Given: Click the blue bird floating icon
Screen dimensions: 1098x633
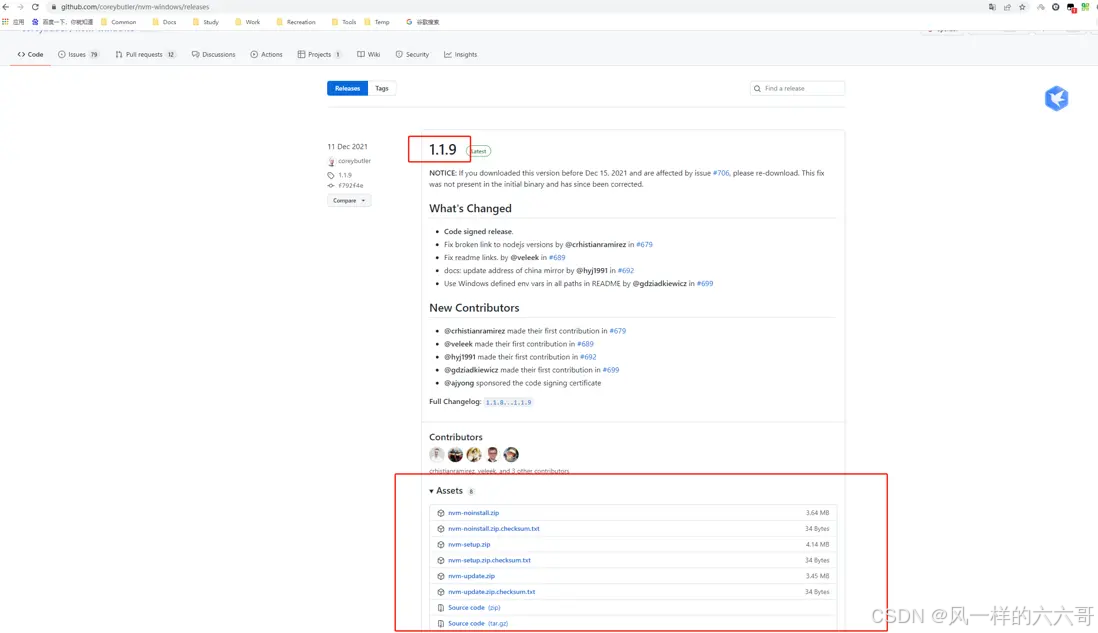Looking at the screenshot, I should (x=1057, y=98).
